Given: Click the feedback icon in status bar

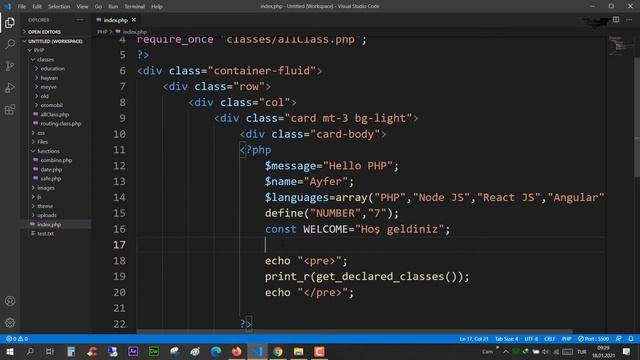Looking at the screenshot, I should click(x=618, y=339).
